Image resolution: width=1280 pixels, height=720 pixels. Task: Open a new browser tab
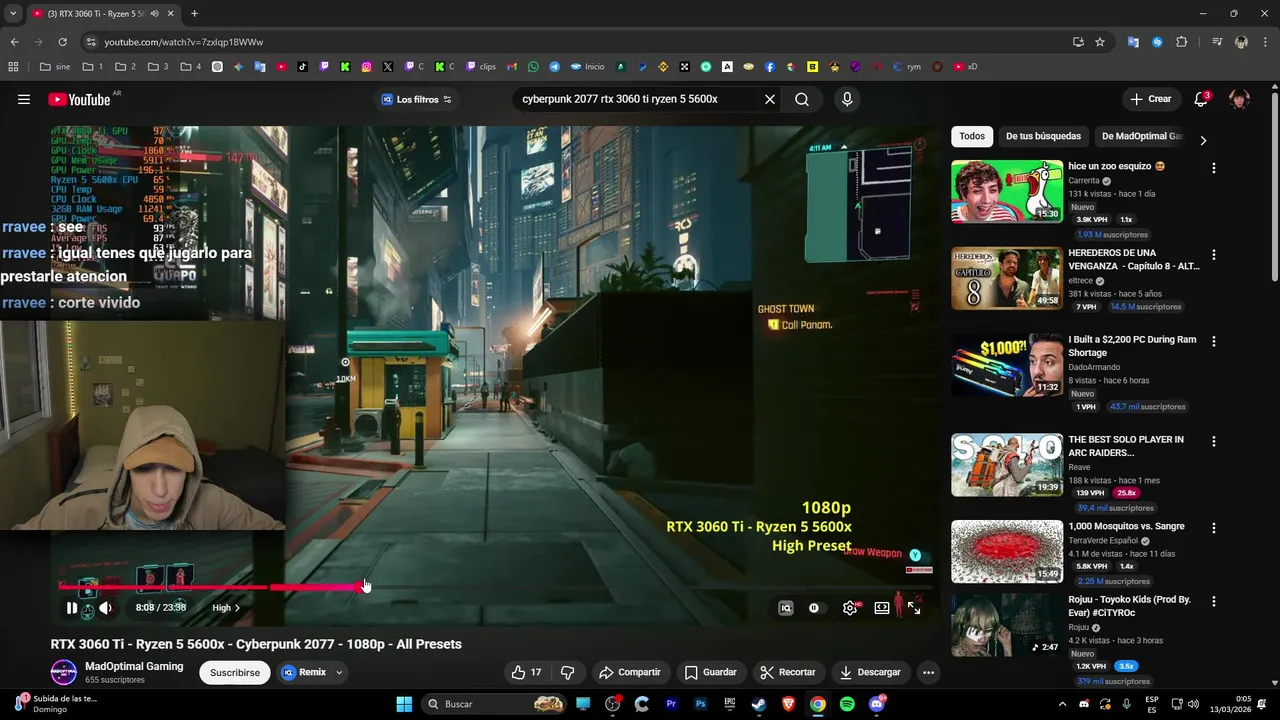194,14
